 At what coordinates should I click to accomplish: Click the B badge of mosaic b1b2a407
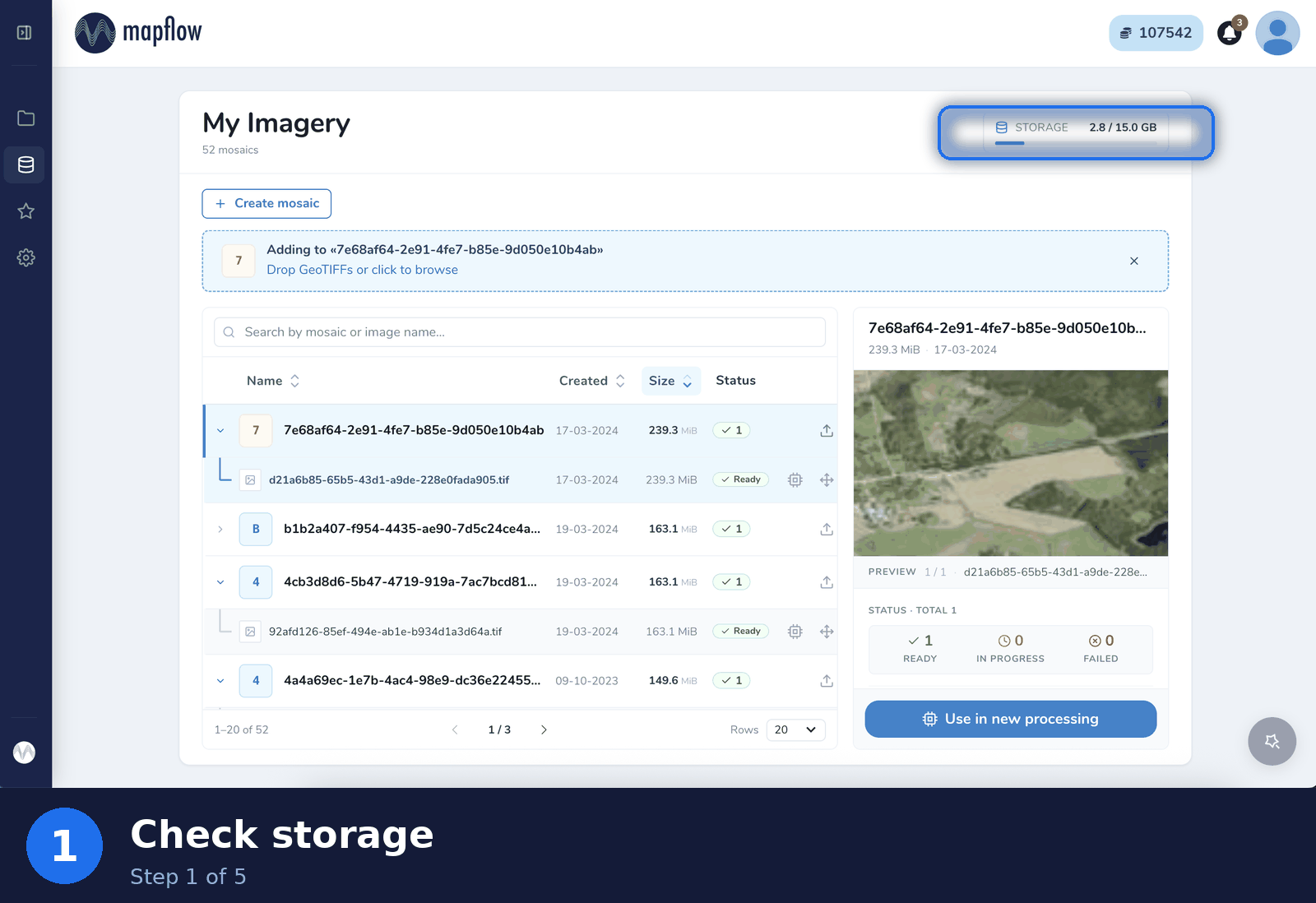(256, 530)
